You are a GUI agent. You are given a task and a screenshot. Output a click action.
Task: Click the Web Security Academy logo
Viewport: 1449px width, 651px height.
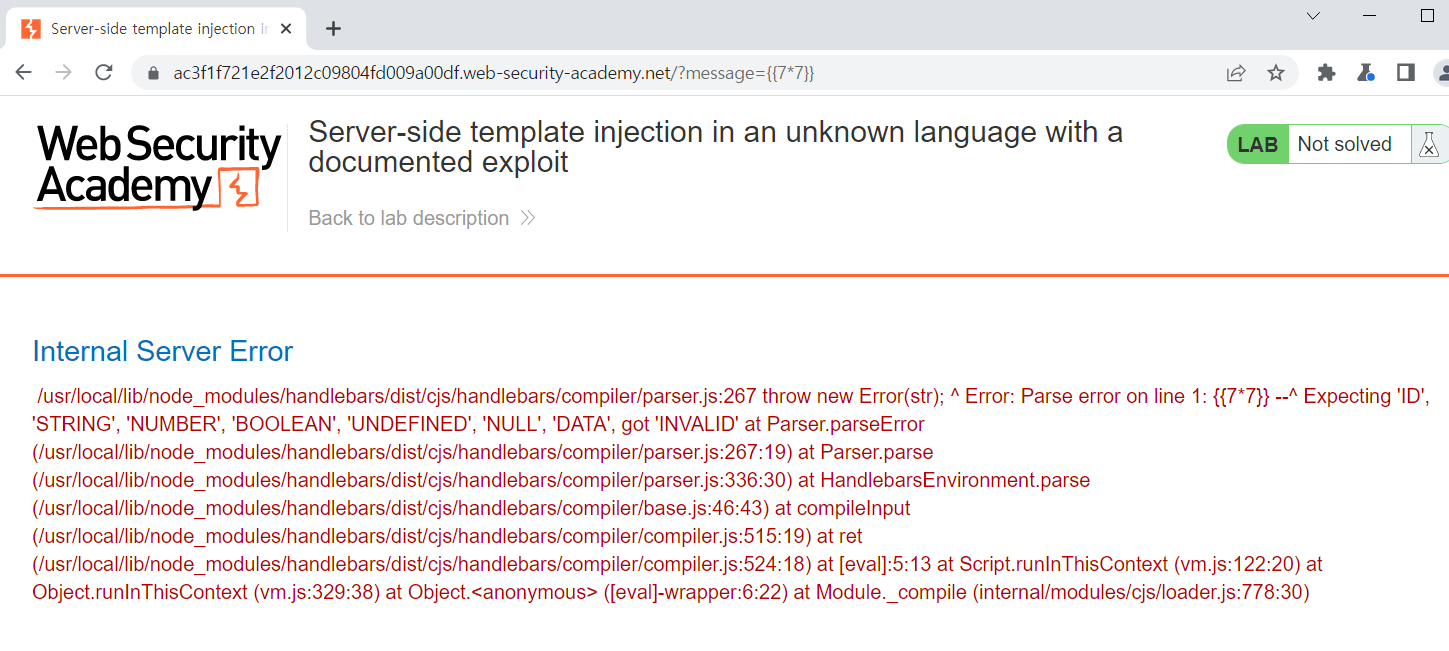[158, 166]
